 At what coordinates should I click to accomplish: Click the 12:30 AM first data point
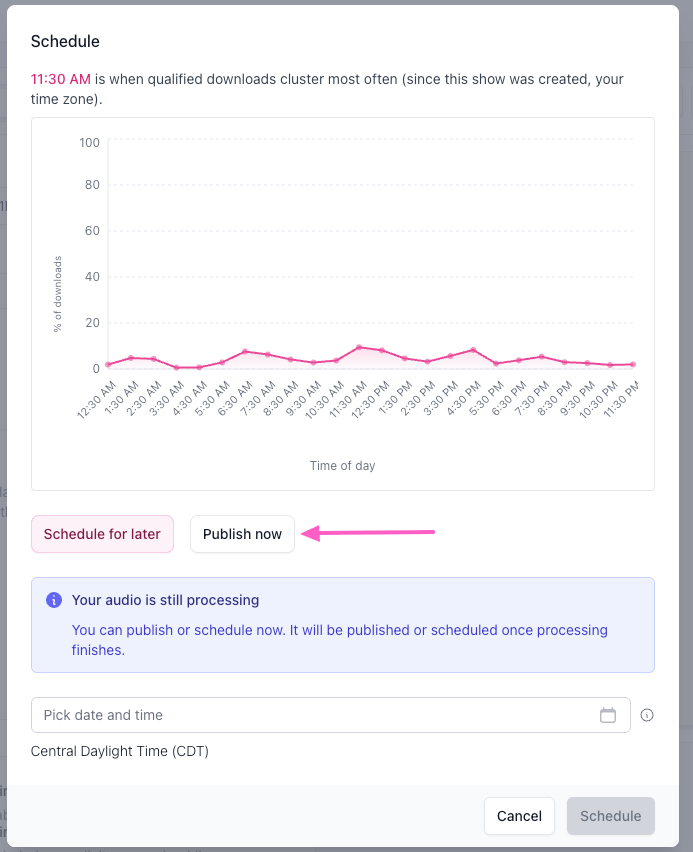pyautogui.click(x=108, y=365)
